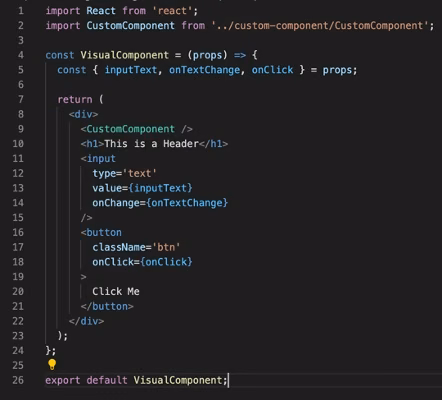Click the opening <div> tag
The height and width of the screenshot is (400, 442).
coord(83,114)
